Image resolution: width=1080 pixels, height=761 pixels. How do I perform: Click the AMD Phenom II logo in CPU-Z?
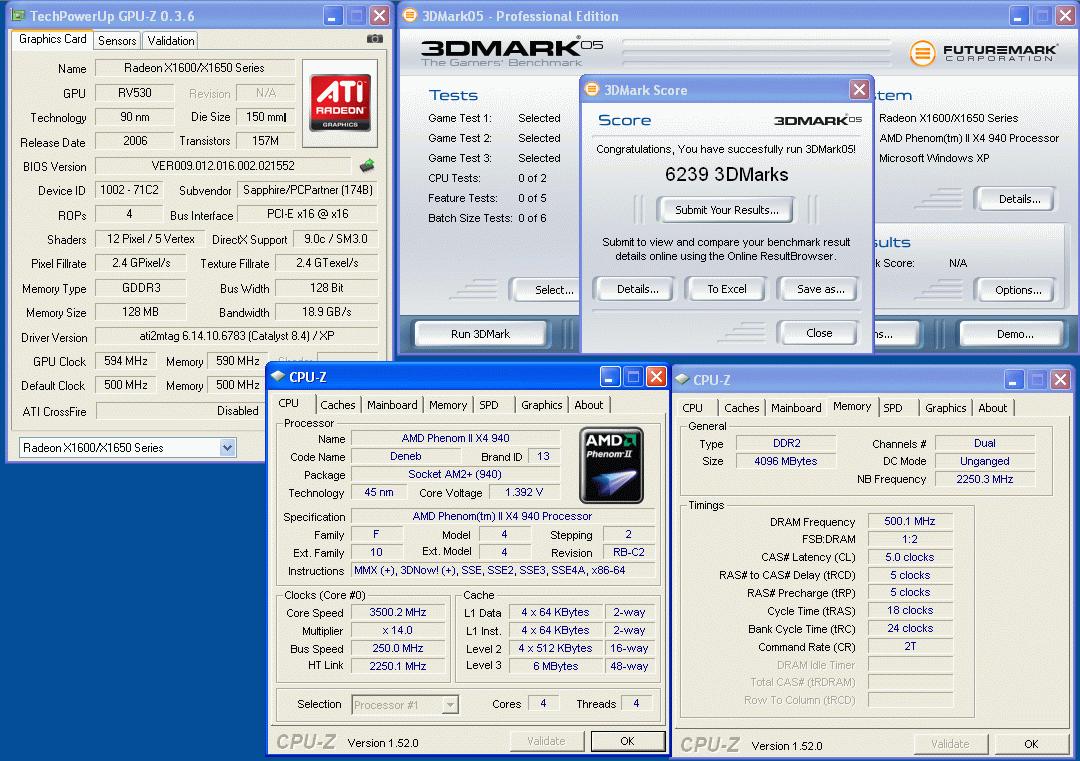coord(612,466)
